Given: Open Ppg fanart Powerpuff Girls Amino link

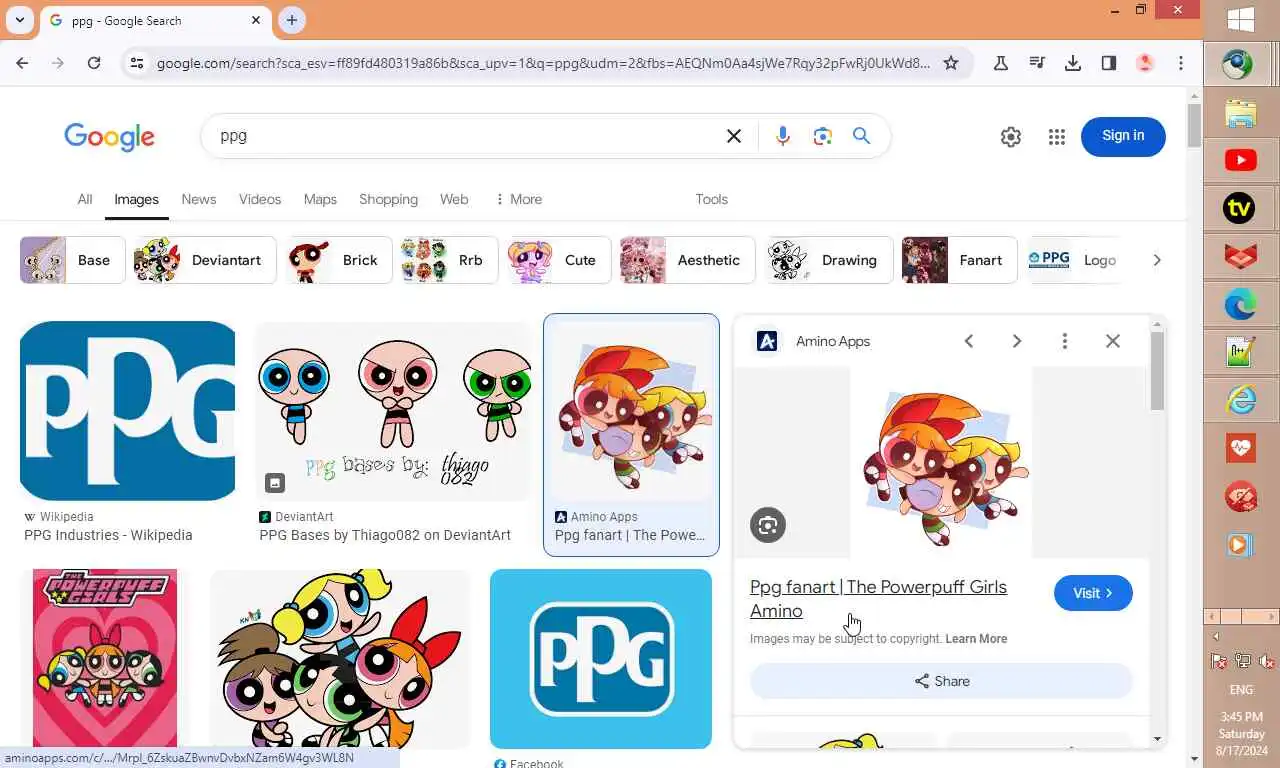Looking at the screenshot, I should tap(878, 599).
